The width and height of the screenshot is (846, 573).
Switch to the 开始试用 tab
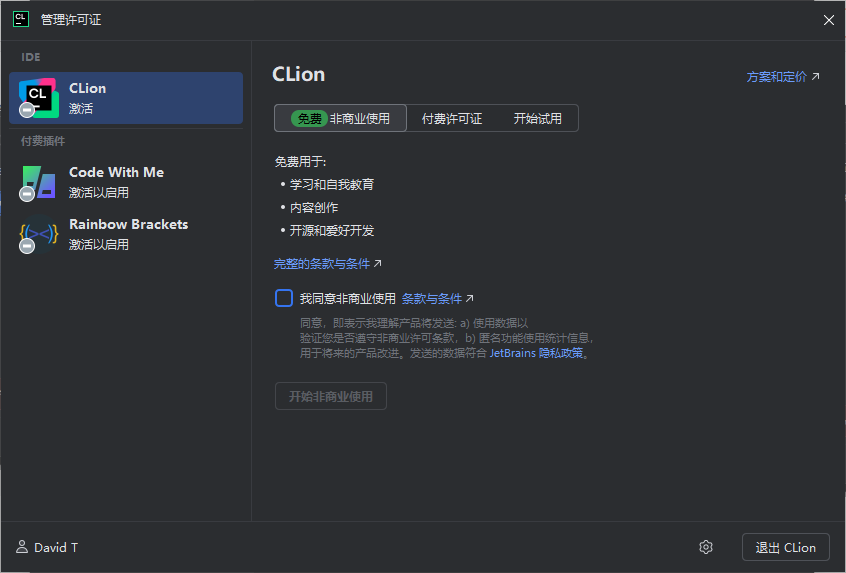[537, 118]
